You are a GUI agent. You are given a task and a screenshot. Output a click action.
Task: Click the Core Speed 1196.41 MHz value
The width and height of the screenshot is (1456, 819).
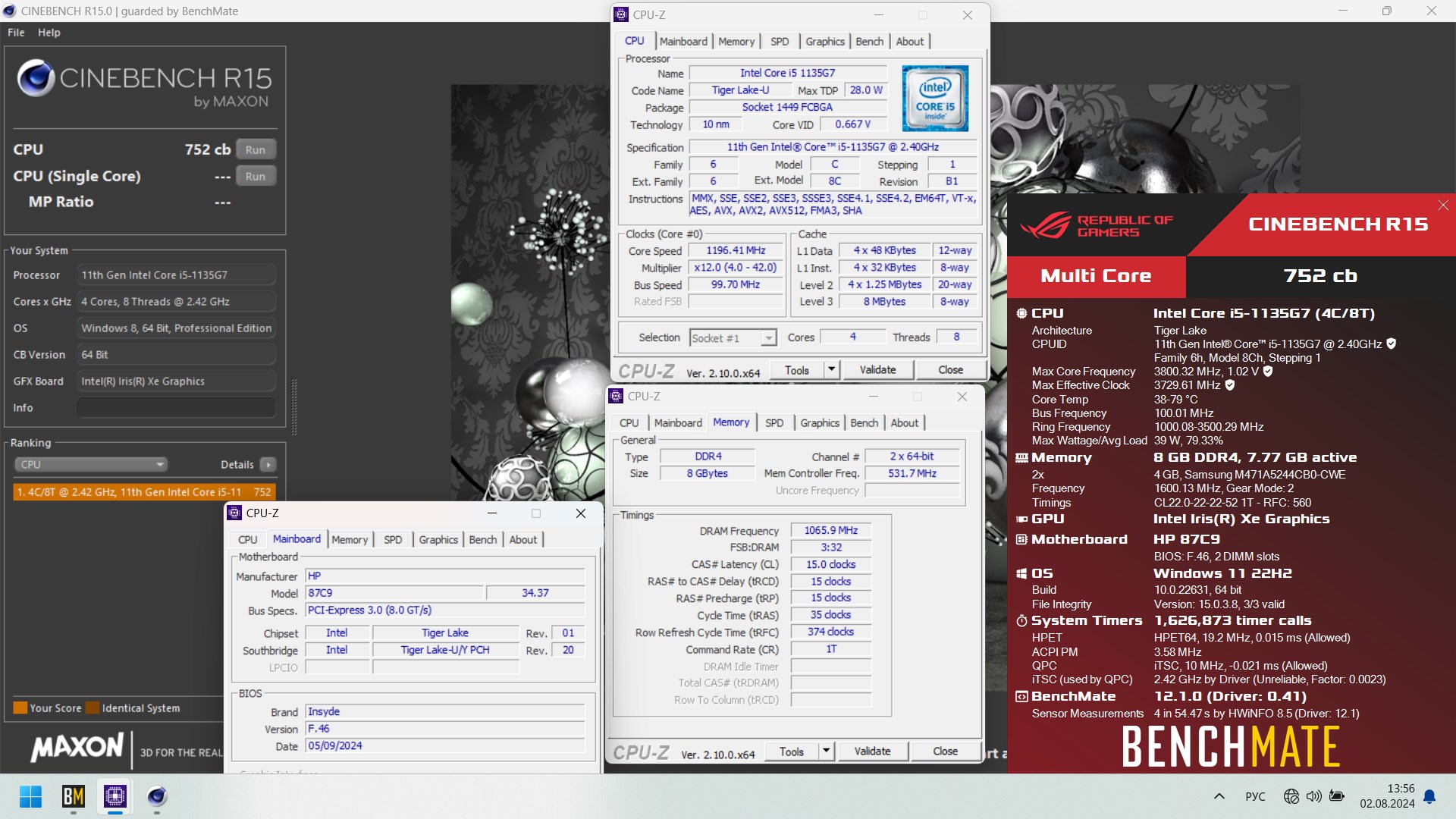736,251
